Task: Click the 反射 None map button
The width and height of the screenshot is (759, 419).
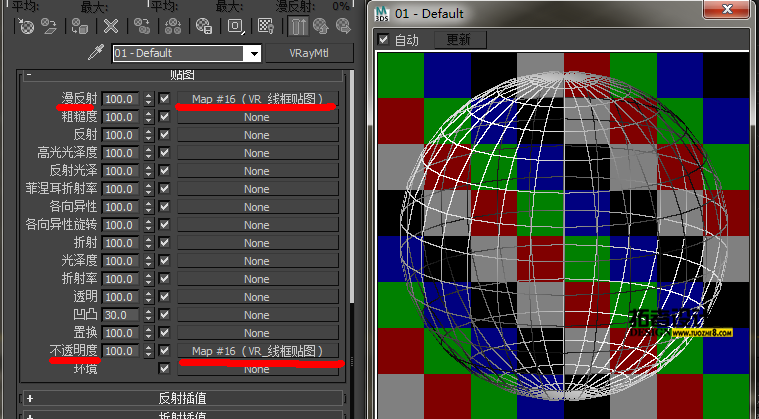Action: point(258,135)
